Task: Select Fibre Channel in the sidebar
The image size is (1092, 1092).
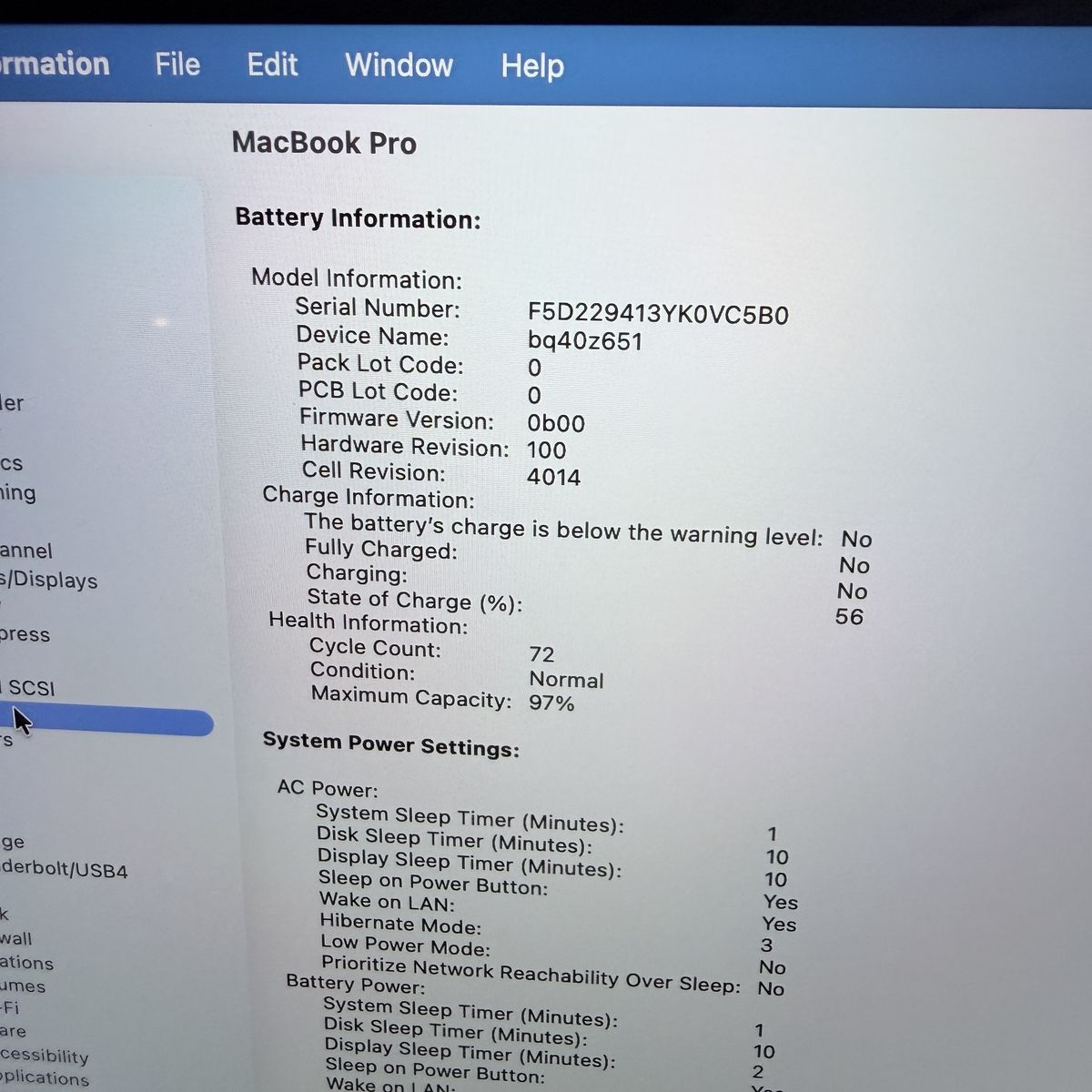Action: pyautogui.click(x=27, y=551)
